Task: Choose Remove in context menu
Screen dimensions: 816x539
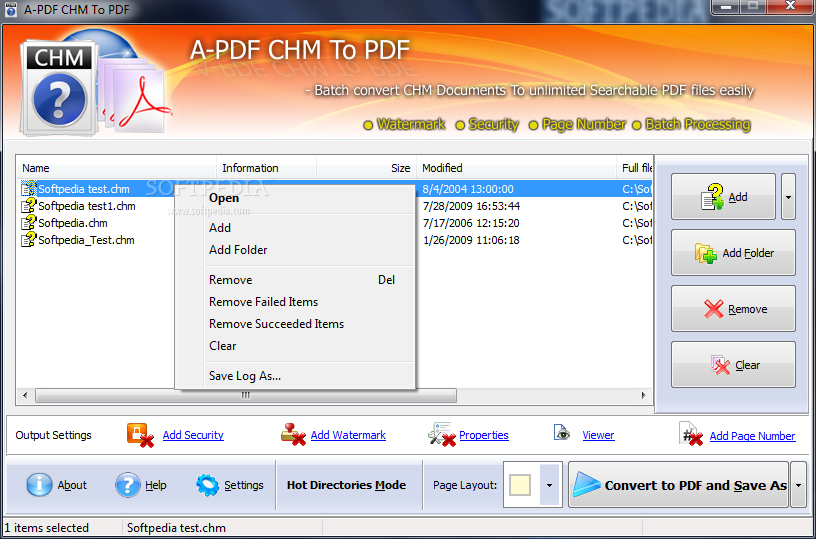Action: [x=295, y=280]
